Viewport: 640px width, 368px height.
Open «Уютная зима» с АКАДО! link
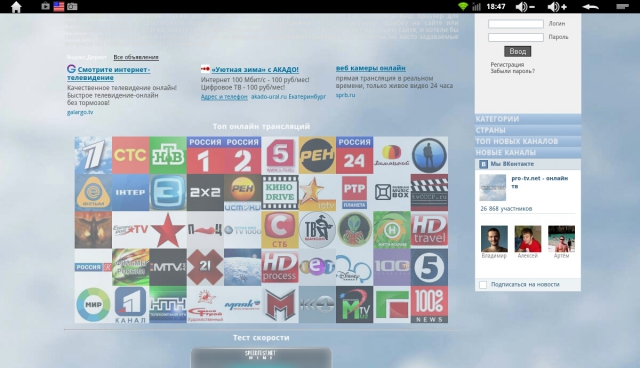point(255,70)
